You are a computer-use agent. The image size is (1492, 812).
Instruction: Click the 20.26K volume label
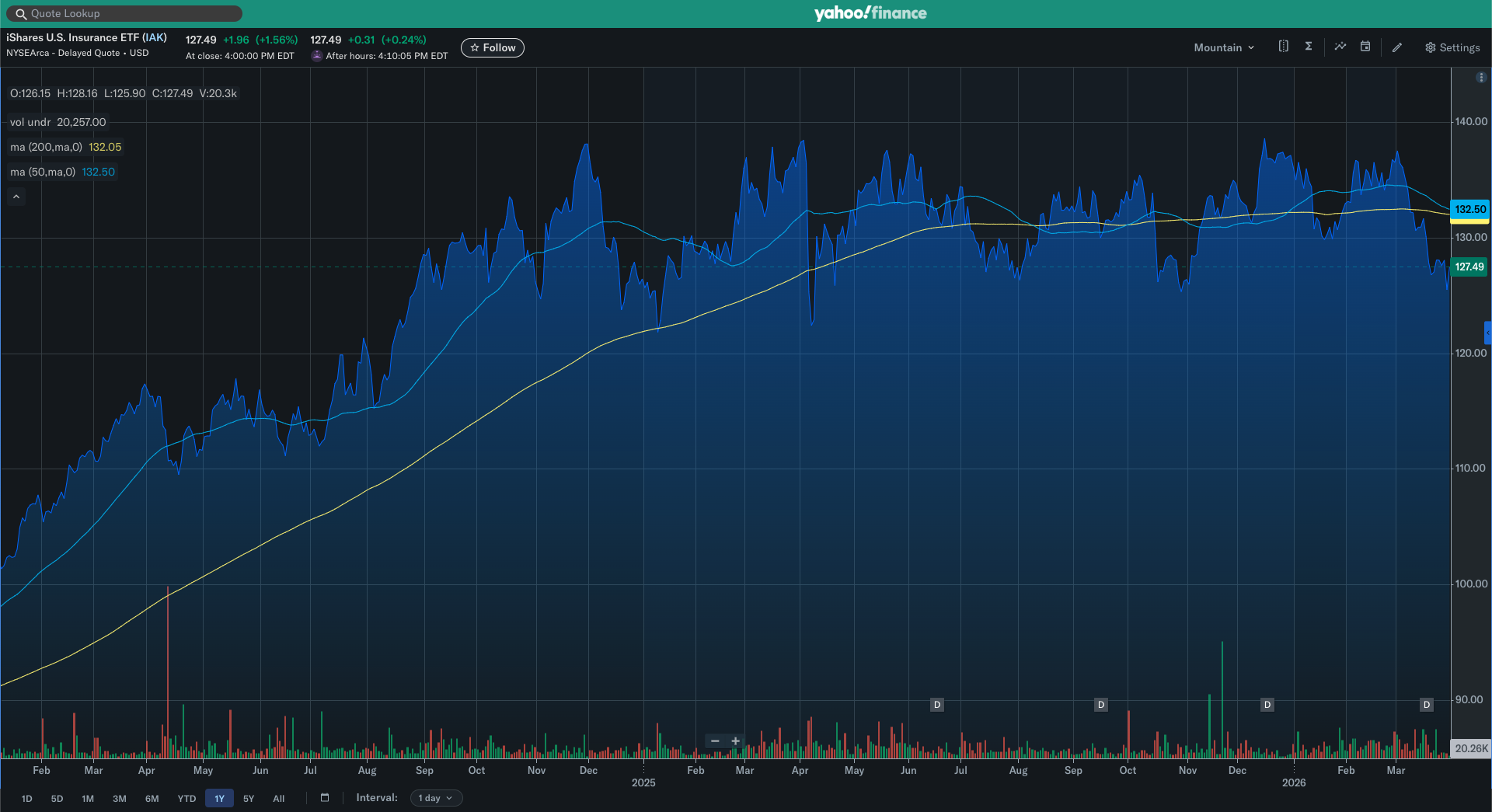1471,749
